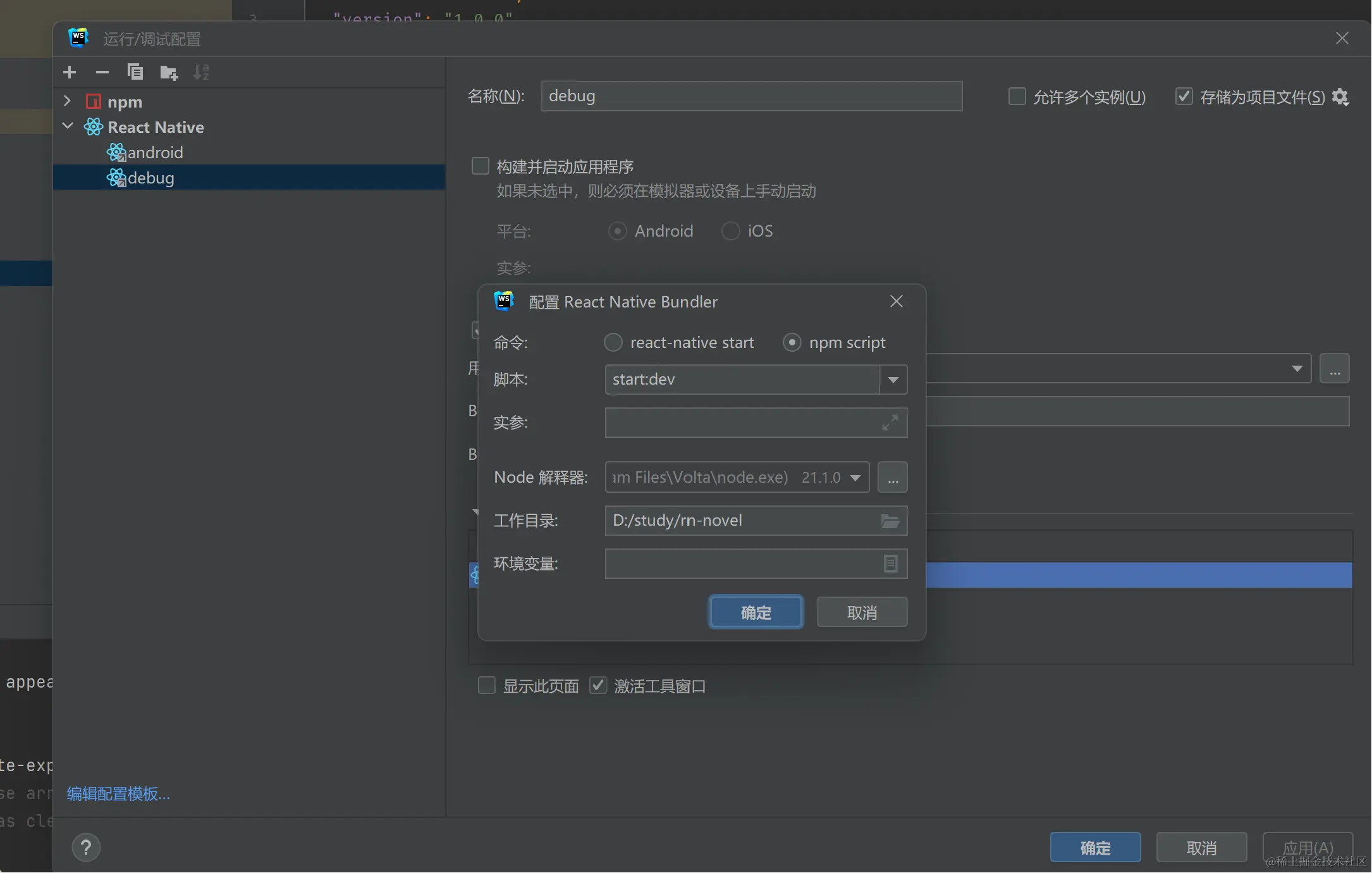Click ellipsis button beside the wide dropdown
Image resolution: width=1372 pixels, height=873 pixels.
[x=1334, y=368]
